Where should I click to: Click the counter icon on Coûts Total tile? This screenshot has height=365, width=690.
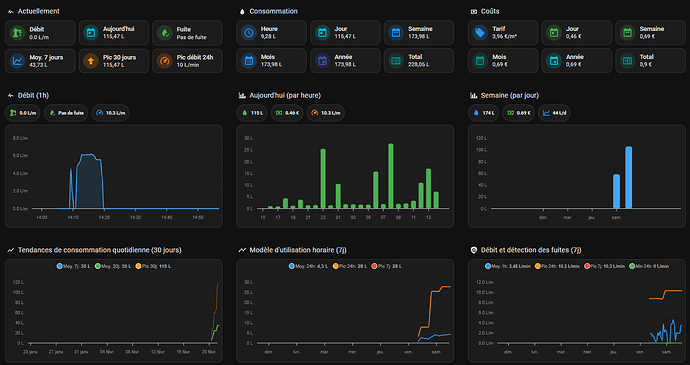[628, 61]
